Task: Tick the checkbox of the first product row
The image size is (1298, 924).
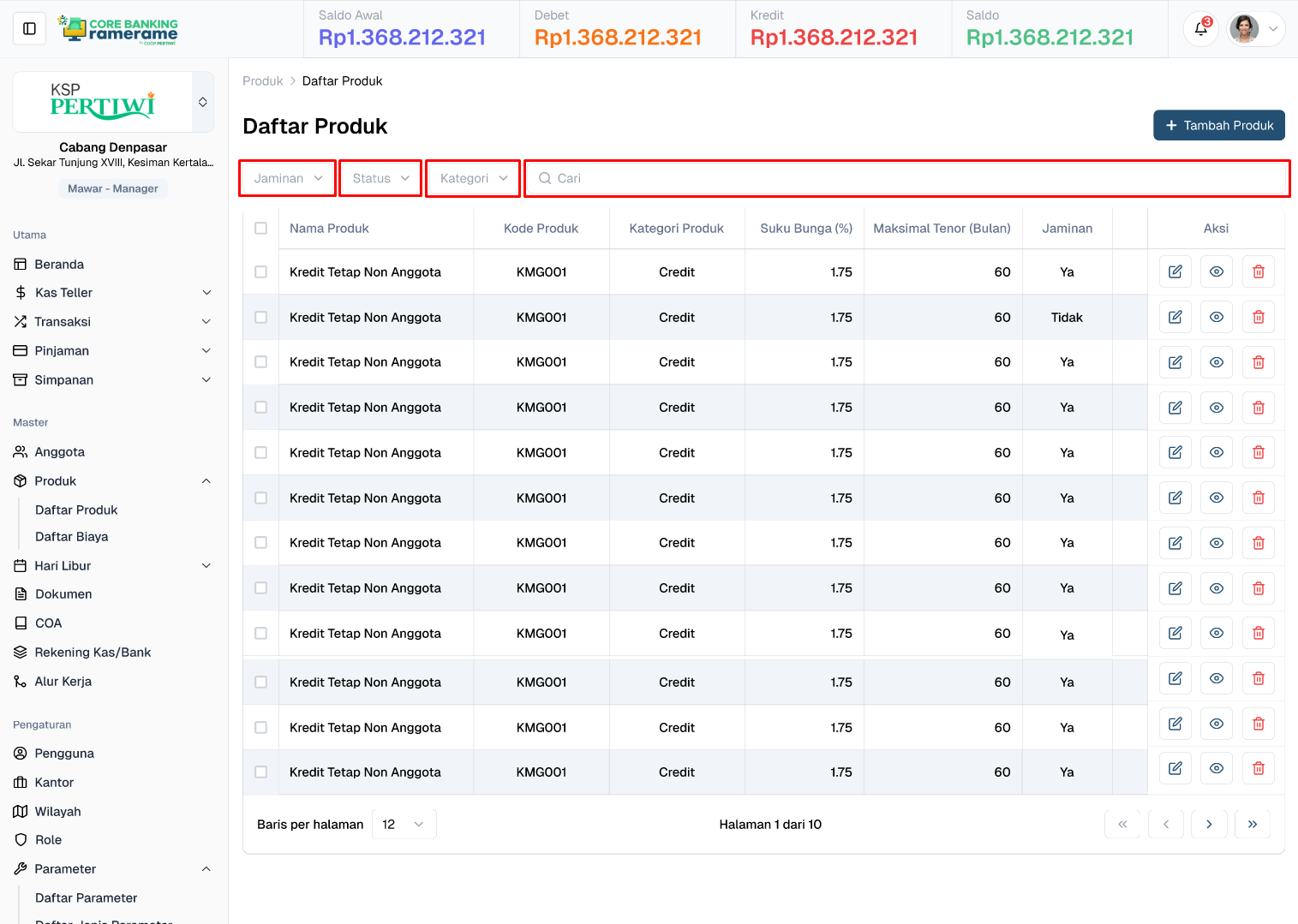Action: [261, 272]
